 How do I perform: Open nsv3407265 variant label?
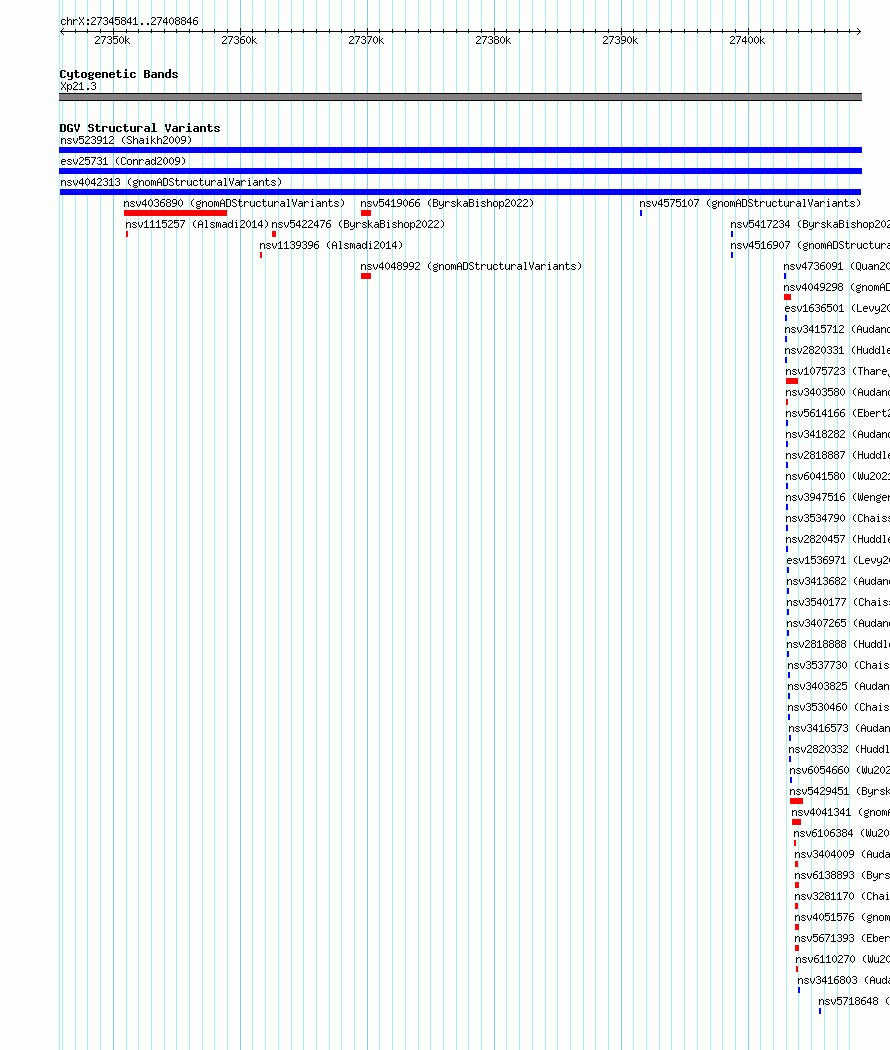pos(838,623)
